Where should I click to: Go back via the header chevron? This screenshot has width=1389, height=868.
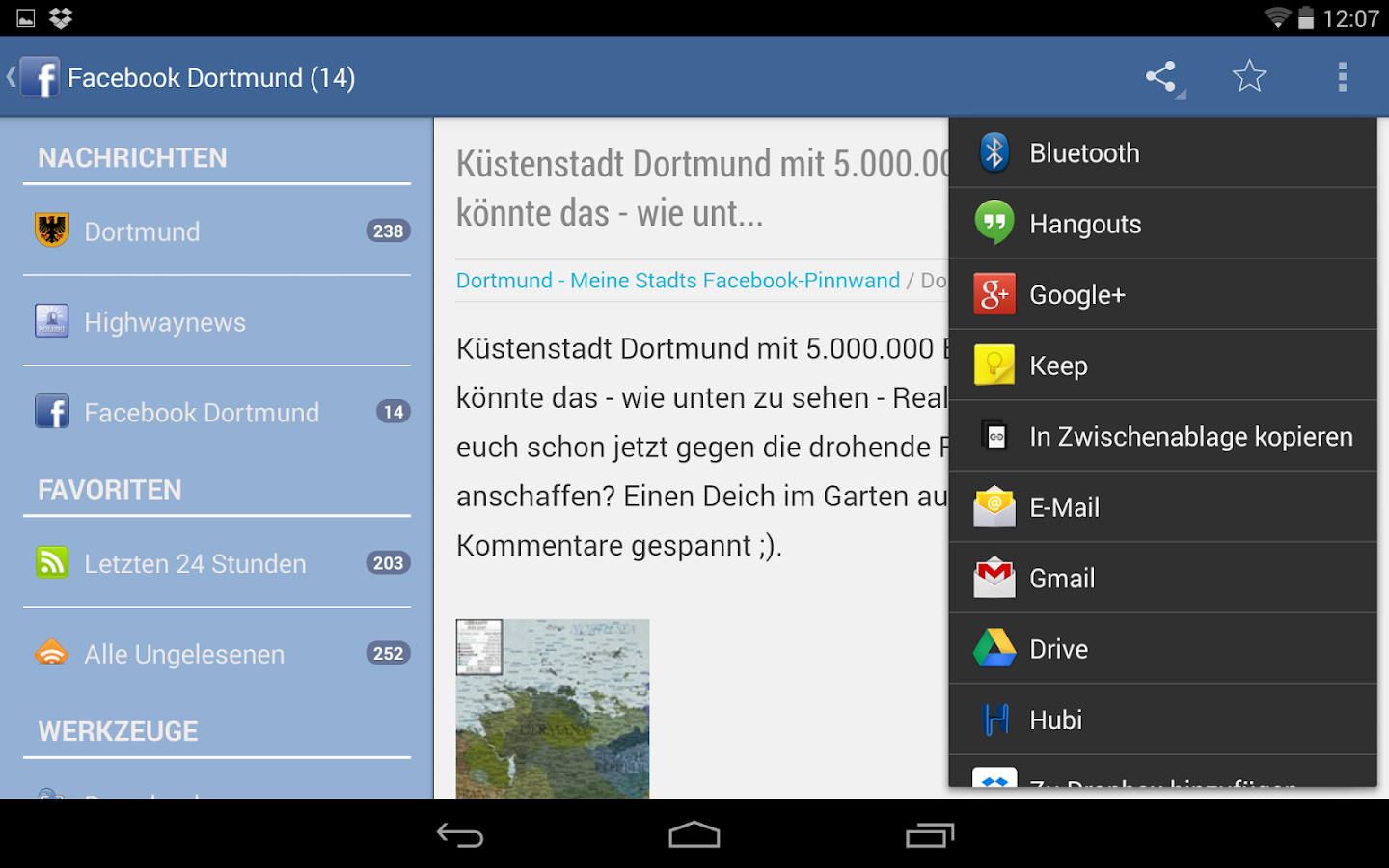pyautogui.click(x=11, y=77)
